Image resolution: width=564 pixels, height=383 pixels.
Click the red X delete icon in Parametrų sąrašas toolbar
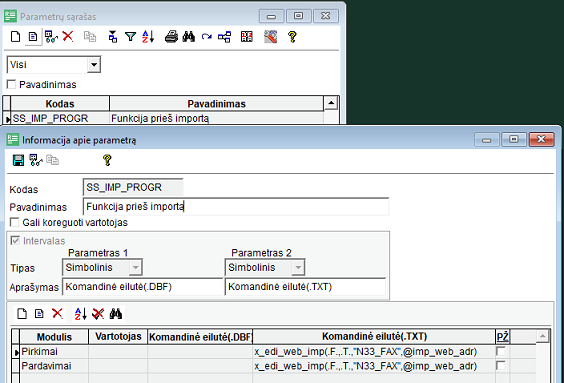click(x=68, y=37)
